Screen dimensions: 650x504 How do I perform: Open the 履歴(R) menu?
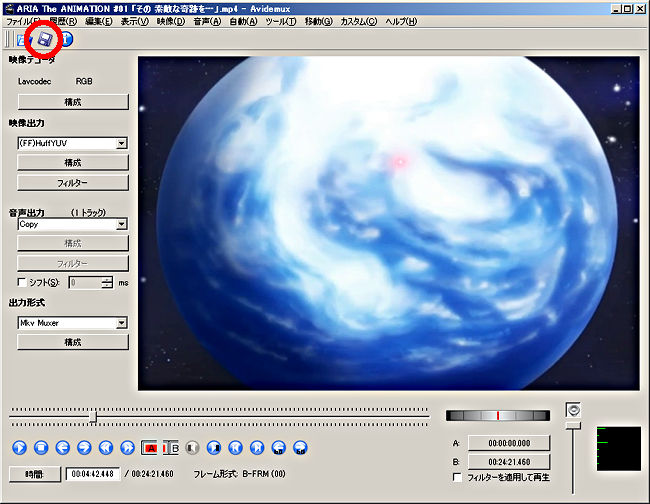click(x=63, y=22)
